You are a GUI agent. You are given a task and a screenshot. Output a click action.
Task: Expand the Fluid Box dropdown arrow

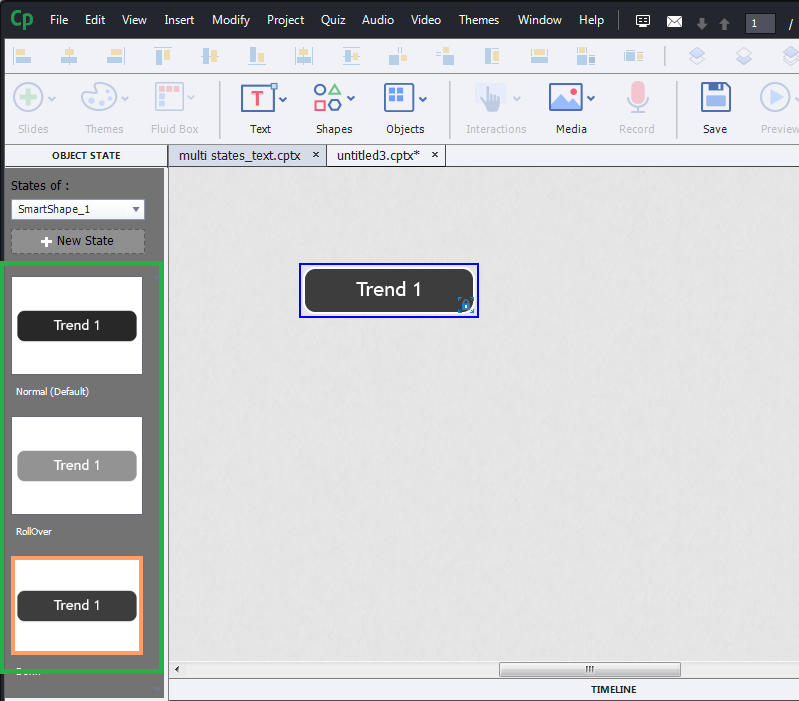point(191,97)
